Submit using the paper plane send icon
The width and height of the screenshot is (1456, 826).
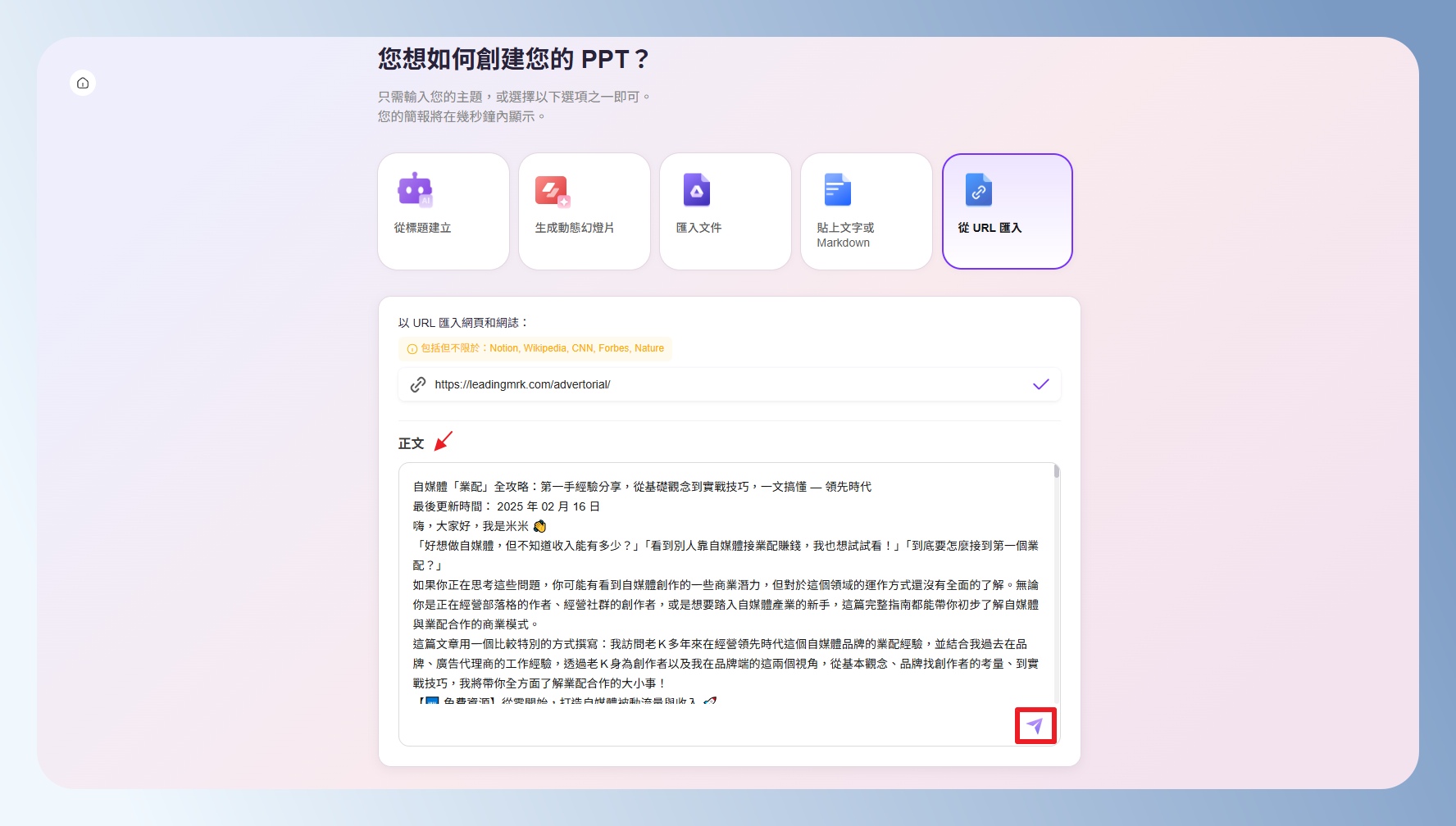[x=1035, y=726]
